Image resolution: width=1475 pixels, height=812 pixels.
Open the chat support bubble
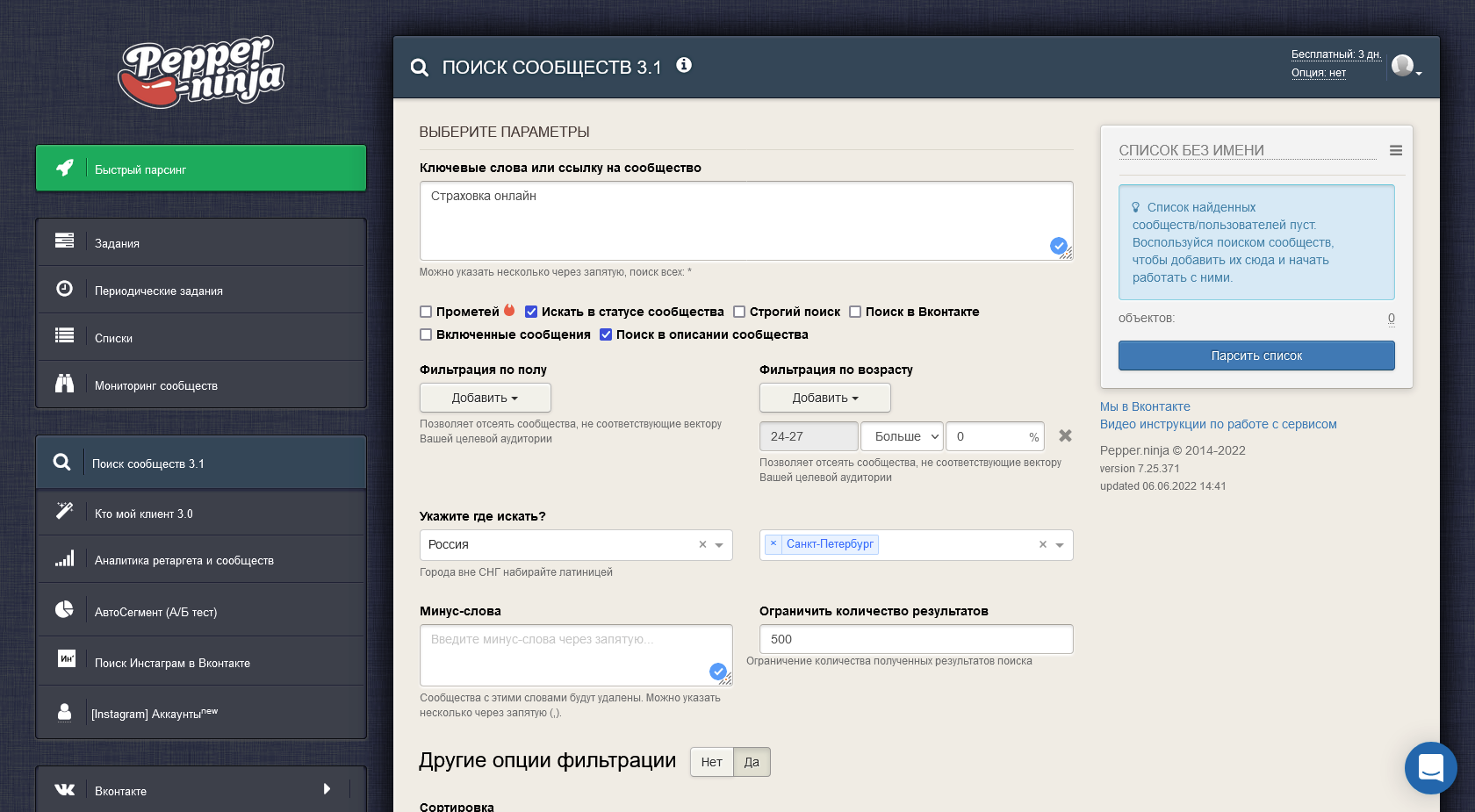point(1431,768)
